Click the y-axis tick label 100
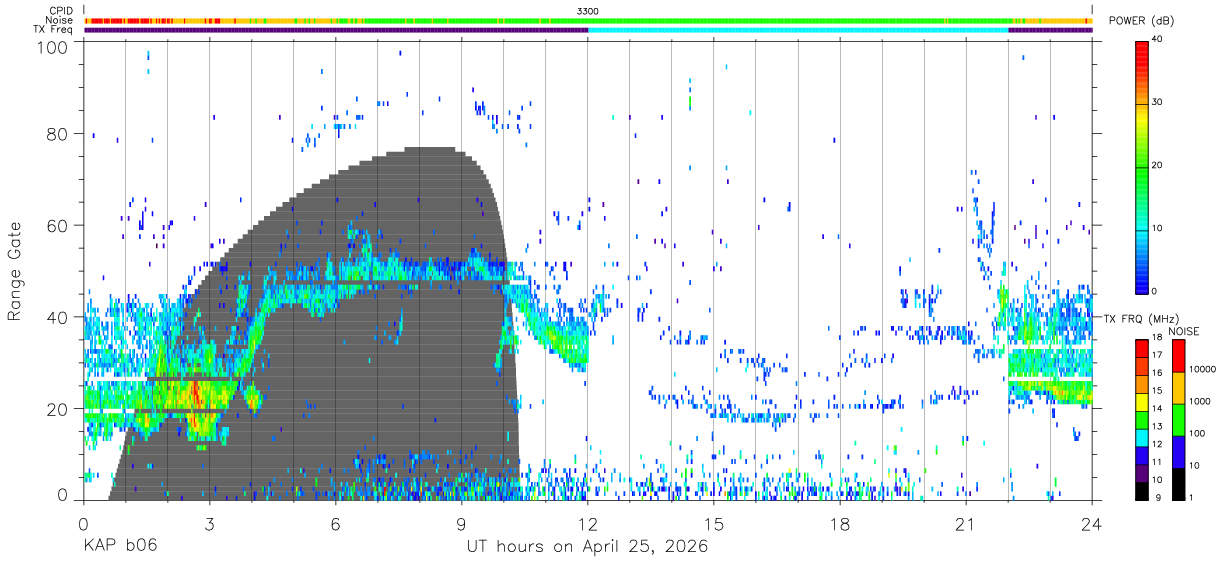Screen dimensions: 1228x567 tap(52, 47)
